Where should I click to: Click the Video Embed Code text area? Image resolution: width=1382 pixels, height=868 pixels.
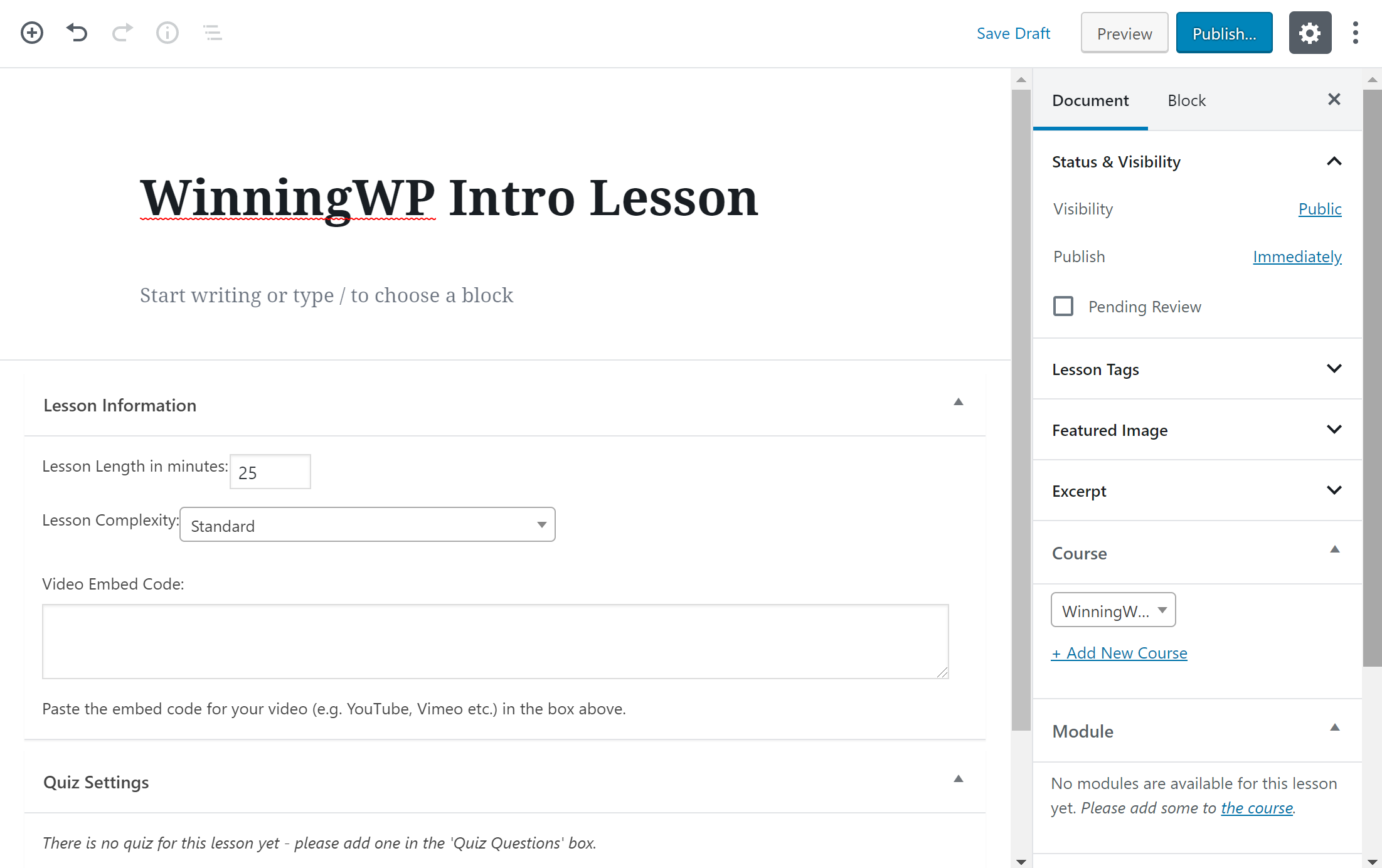[x=496, y=641]
